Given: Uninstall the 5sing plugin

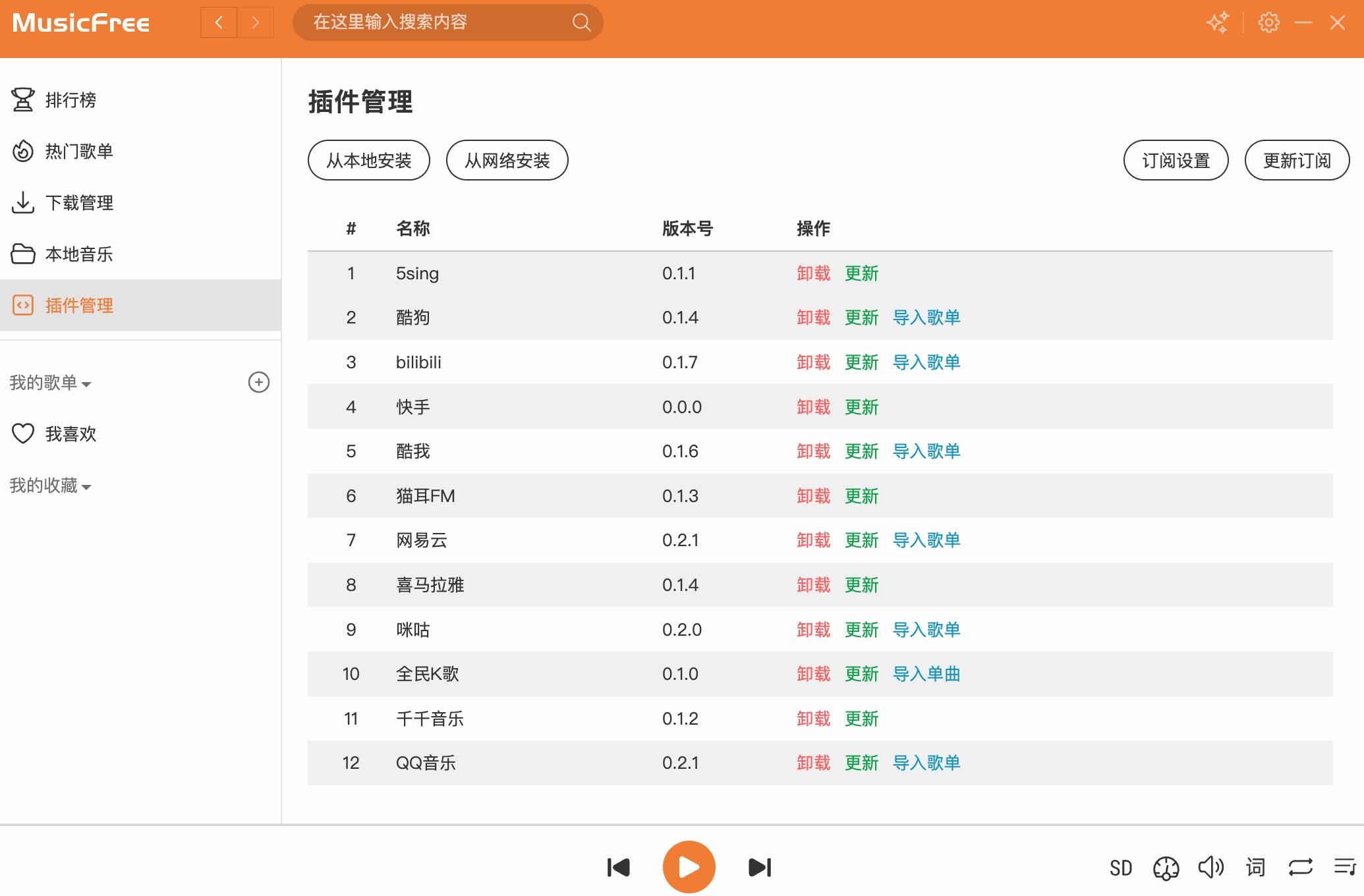Looking at the screenshot, I should (814, 273).
